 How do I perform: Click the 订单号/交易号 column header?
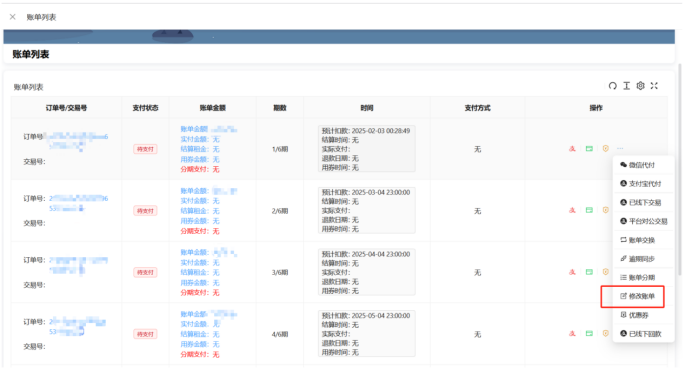pos(66,108)
